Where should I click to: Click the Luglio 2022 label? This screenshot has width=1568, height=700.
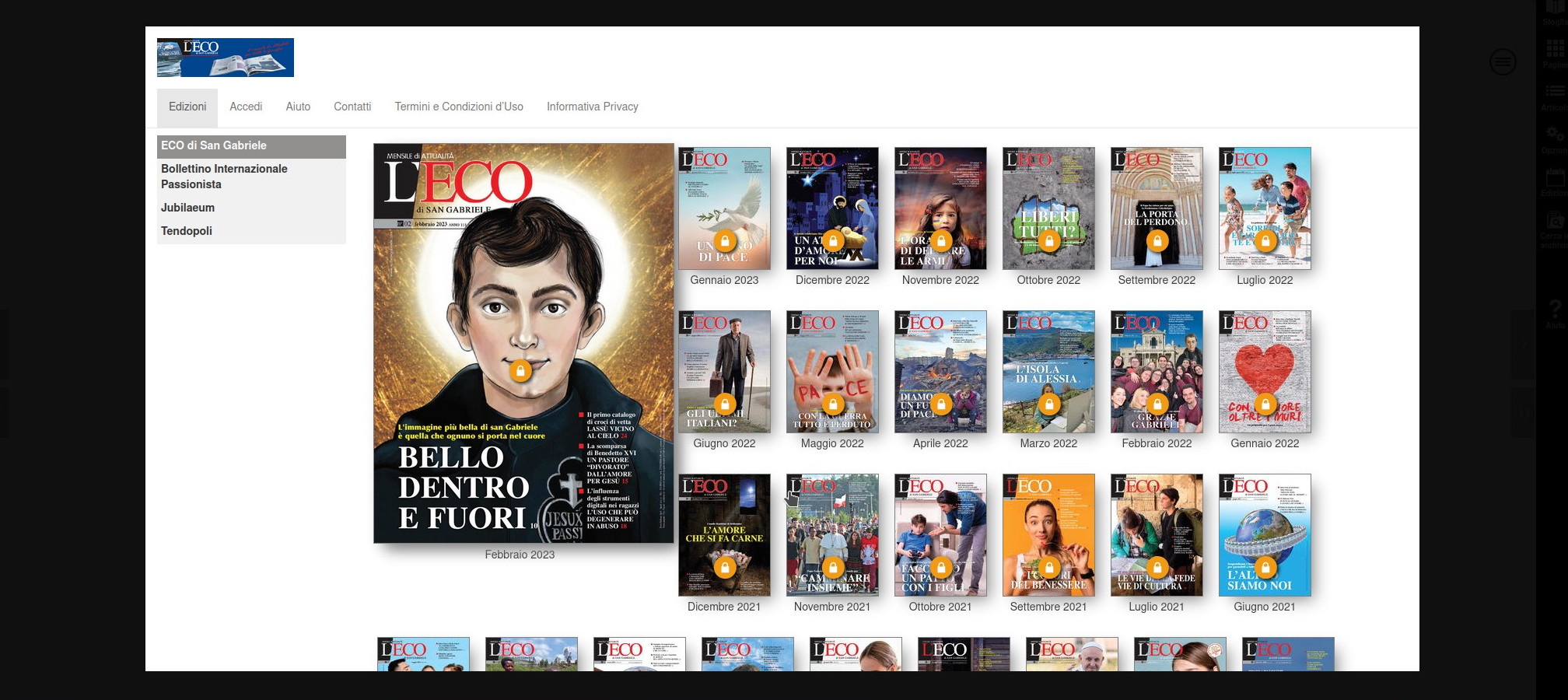1265,280
